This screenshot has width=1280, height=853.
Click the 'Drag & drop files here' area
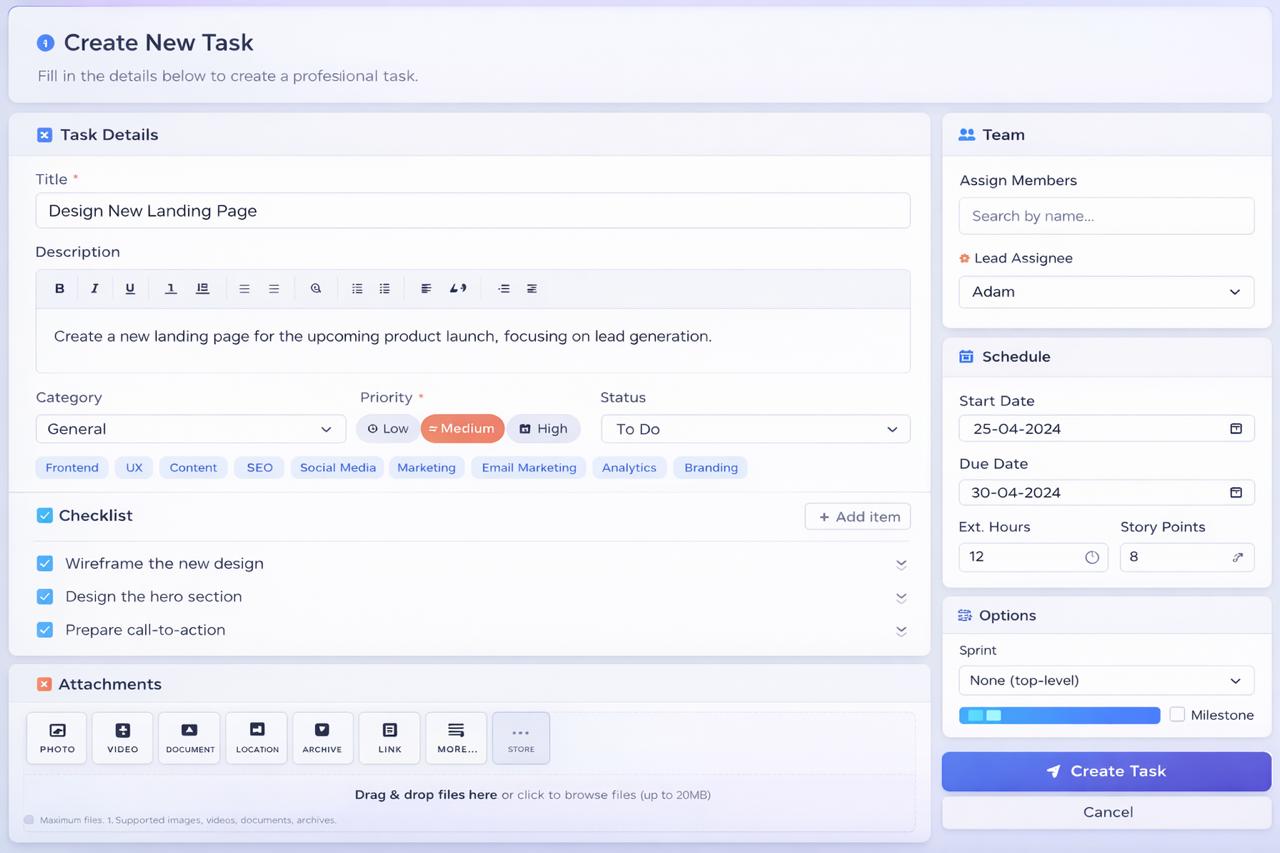(x=469, y=802)
